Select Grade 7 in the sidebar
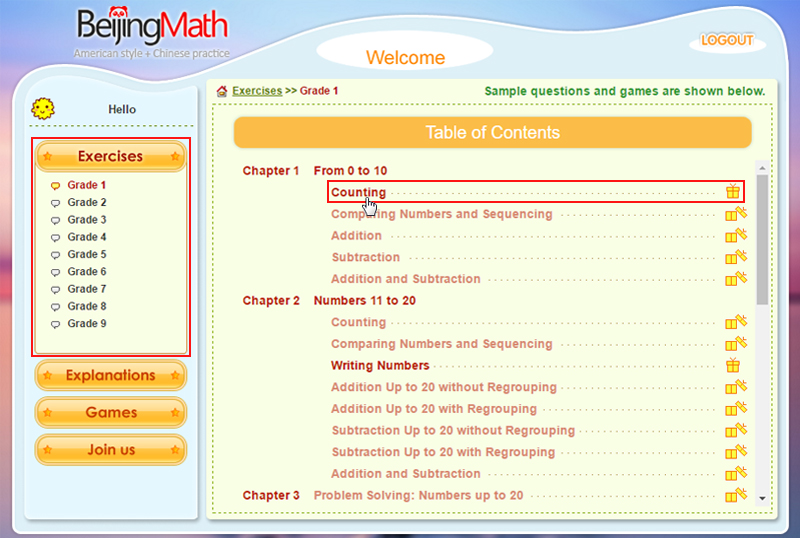 point(87,289)
